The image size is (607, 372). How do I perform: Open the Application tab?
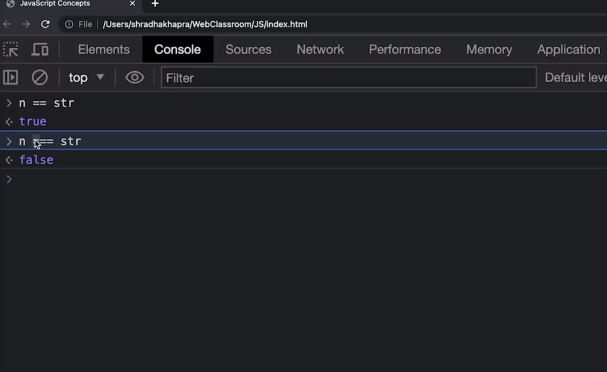pos(568,50)
